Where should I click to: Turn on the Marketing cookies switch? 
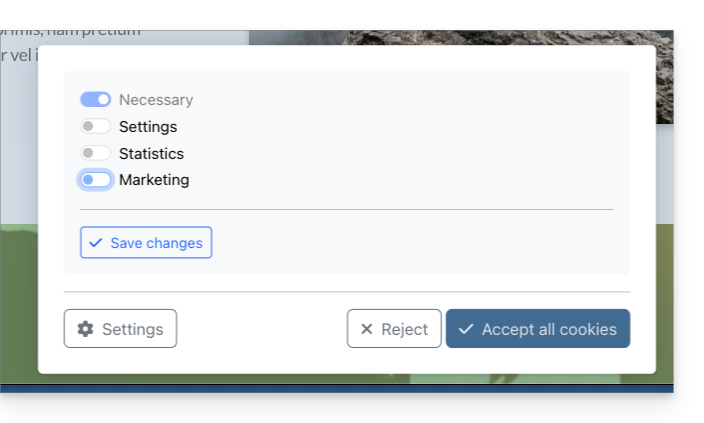click(96, 180)
